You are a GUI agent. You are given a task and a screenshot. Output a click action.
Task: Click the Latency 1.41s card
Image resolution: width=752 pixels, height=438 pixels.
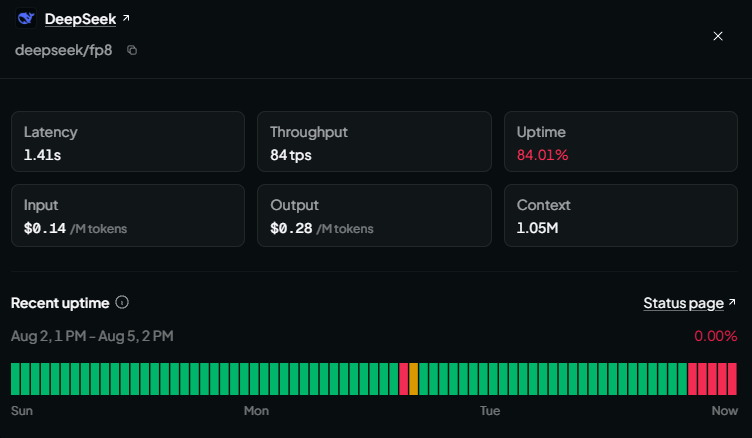click(128, 142)
